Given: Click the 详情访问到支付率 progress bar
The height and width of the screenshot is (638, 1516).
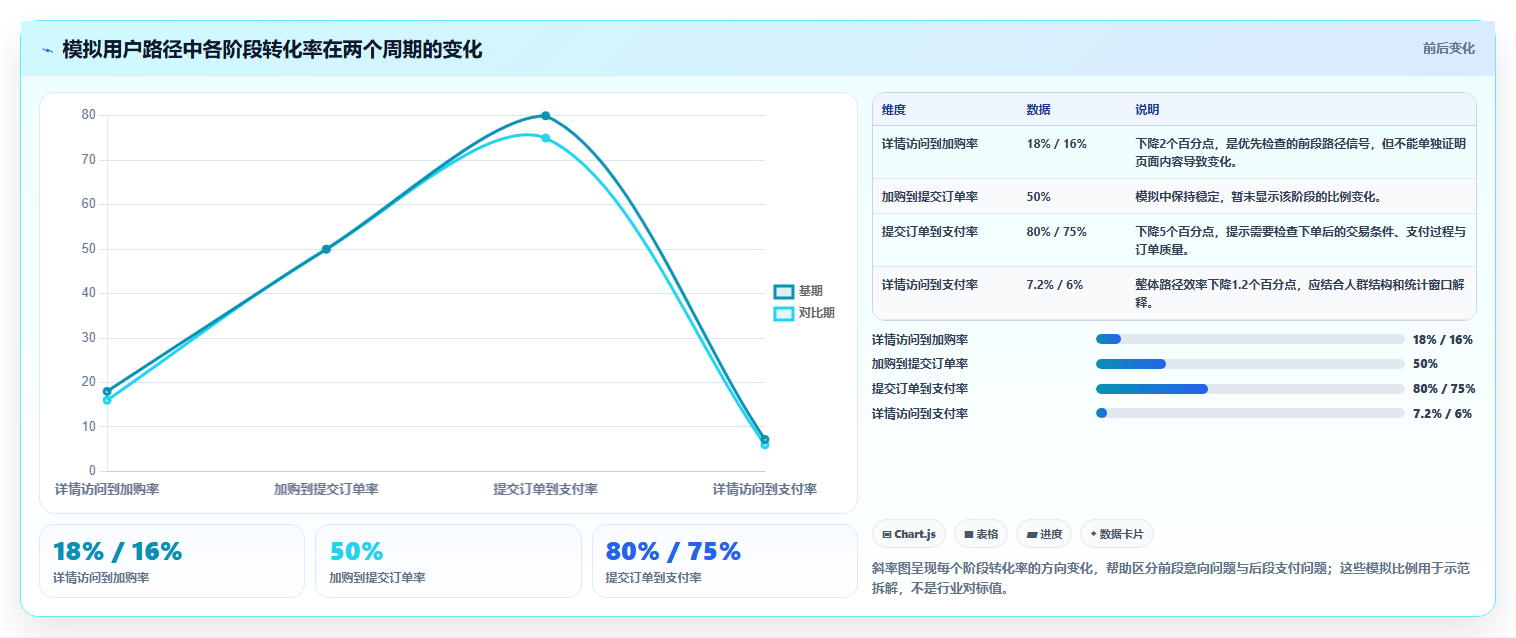Looking at the screenshot, I should [1250, 413].
